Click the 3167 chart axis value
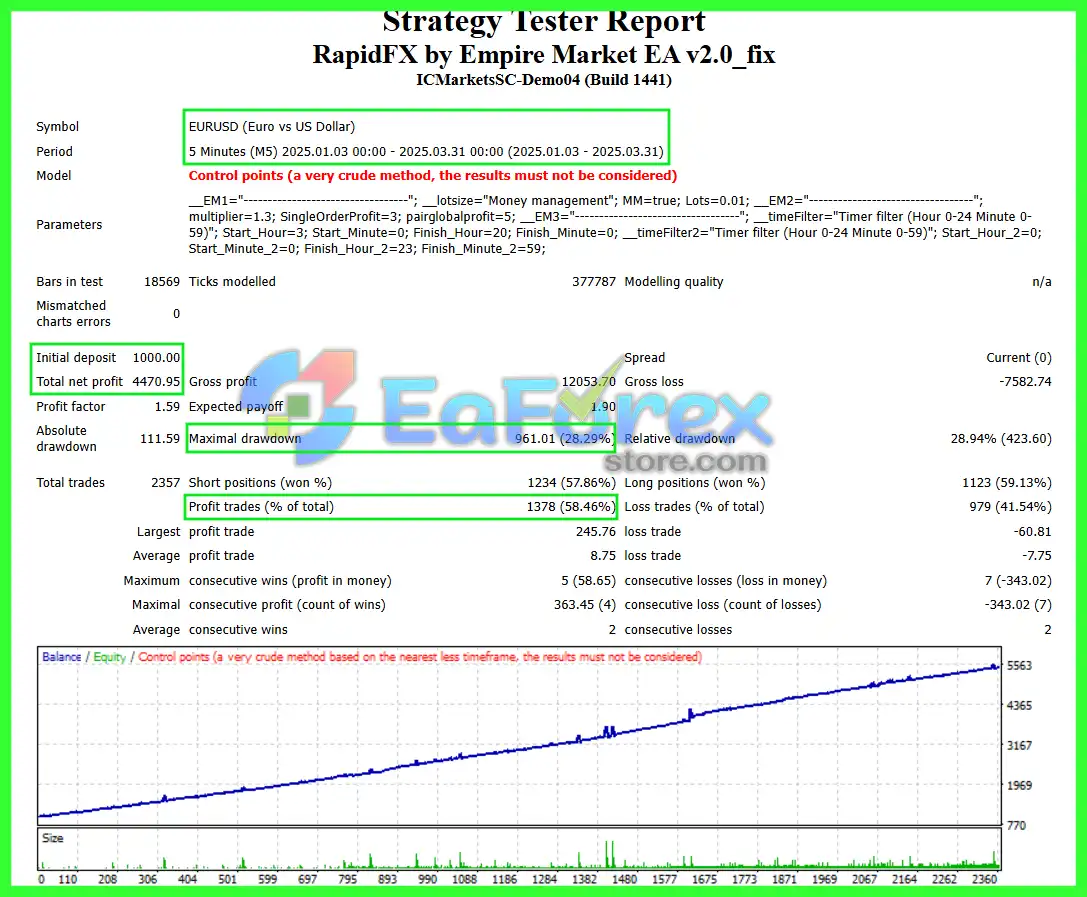Image resolution: width=1087 pixels, height=897 pixels. point(1019,746)
